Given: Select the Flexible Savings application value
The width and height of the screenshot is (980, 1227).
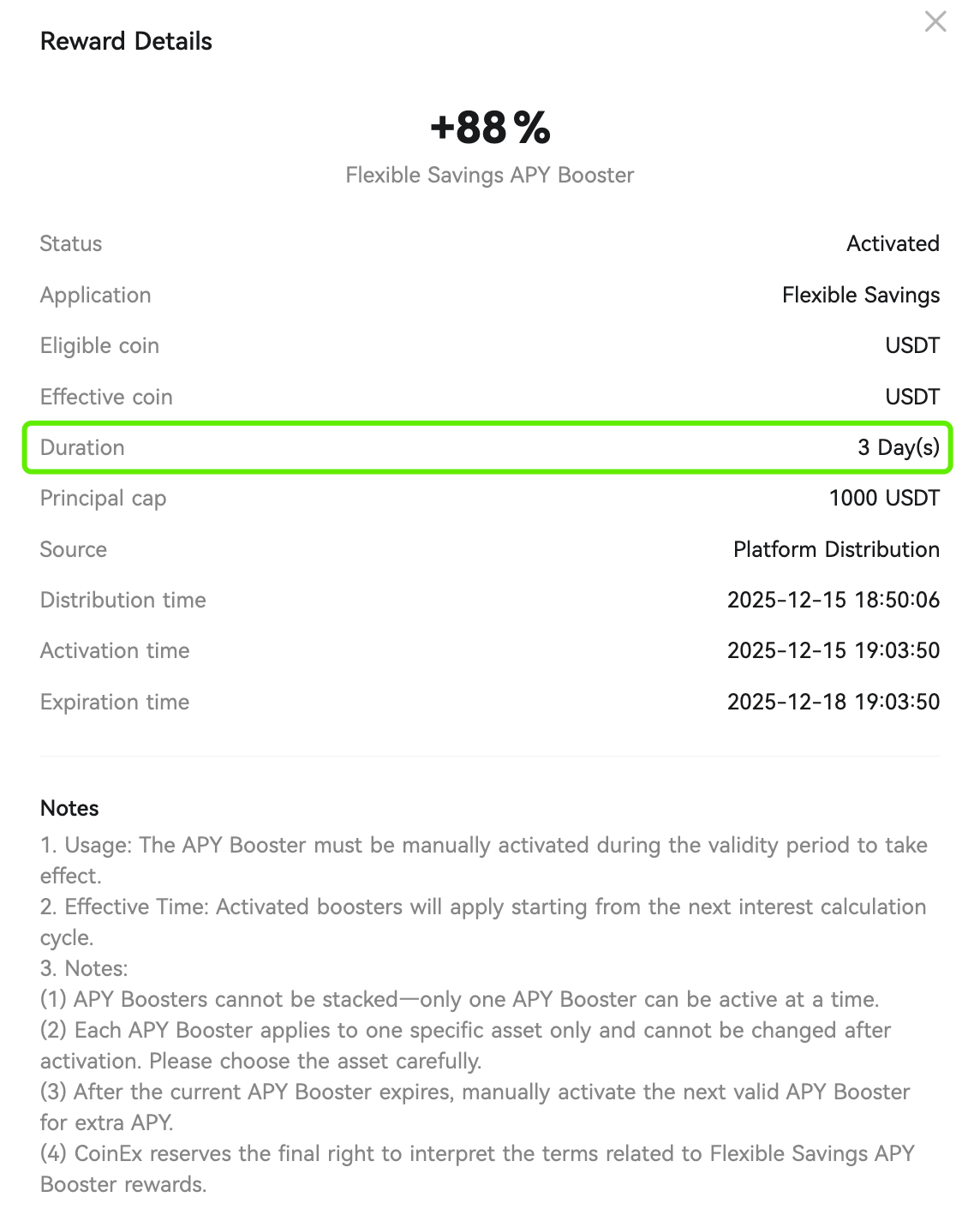Looking at the screenshot, I should point(861,295).
